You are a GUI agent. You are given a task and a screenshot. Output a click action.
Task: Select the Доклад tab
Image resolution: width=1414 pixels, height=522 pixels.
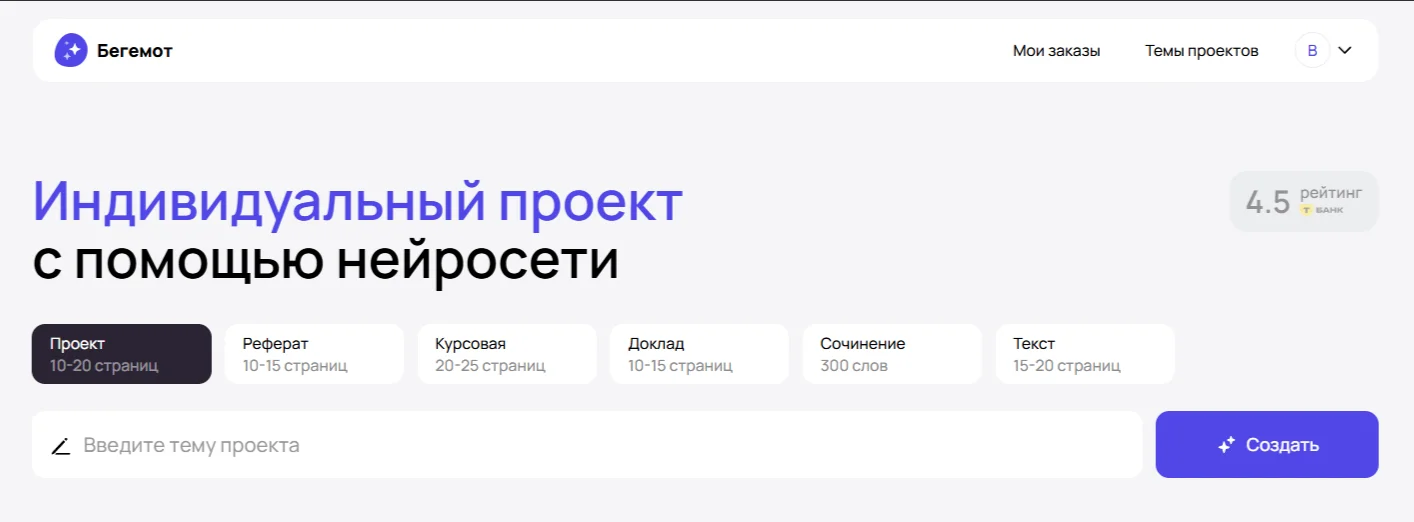click(x=699, y=354)
